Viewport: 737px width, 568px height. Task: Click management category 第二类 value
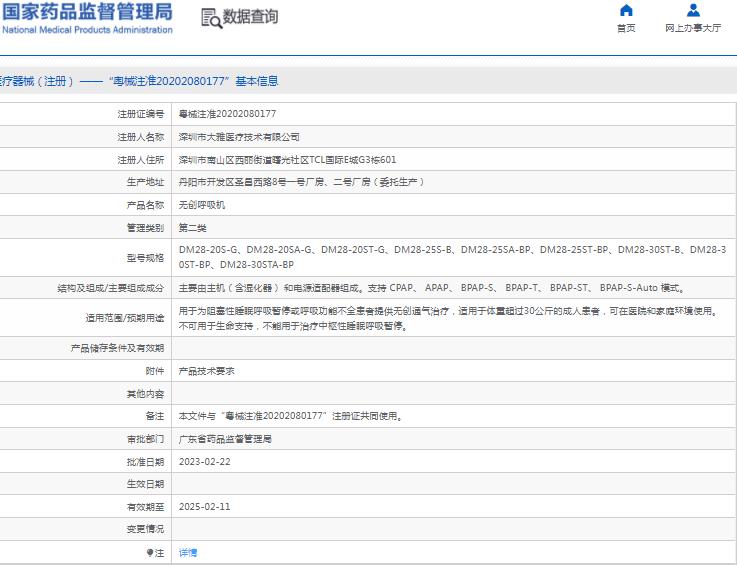click(x=193, y=228)
